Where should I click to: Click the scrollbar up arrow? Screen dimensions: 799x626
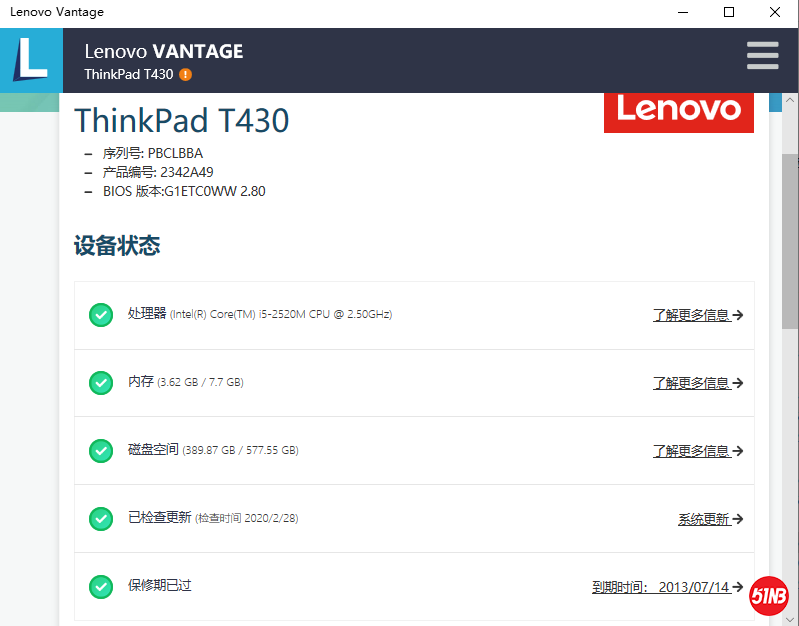point(789,102)
